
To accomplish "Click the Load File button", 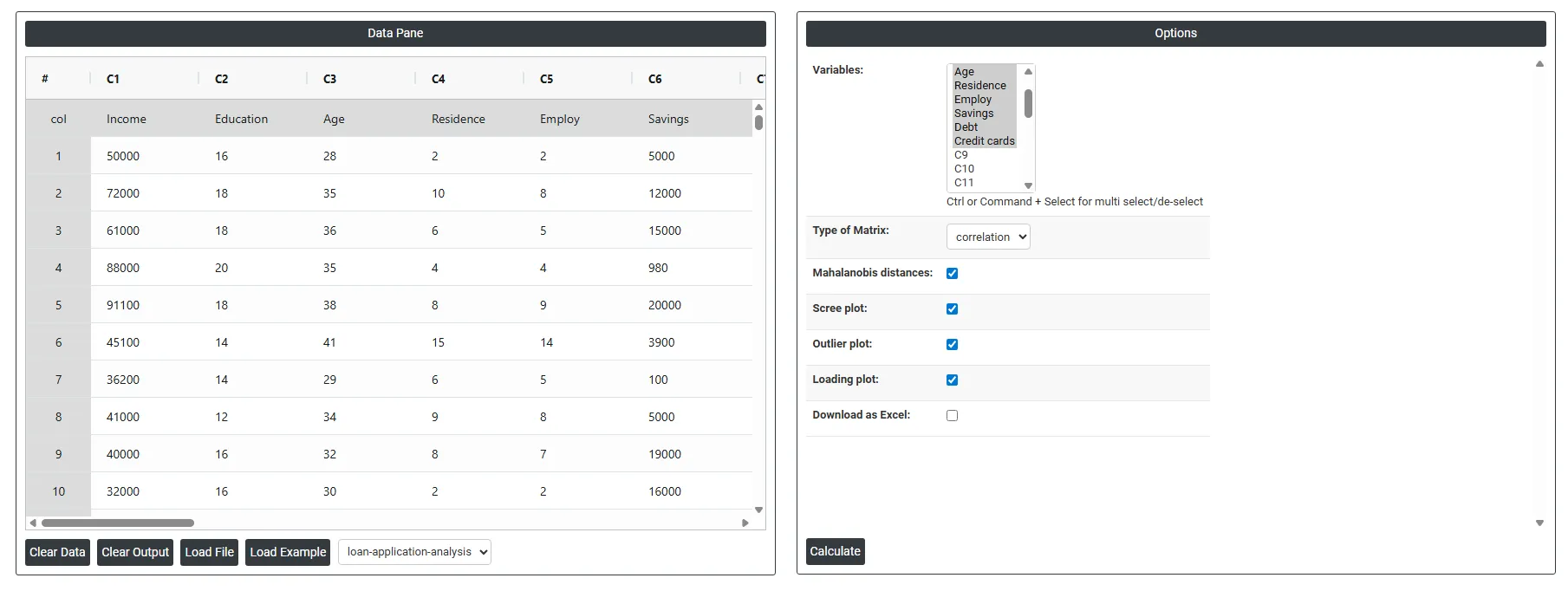I will point(209,552).
